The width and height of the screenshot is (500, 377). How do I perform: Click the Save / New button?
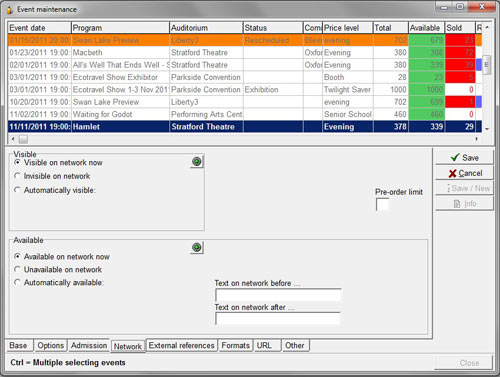[464, 188]
